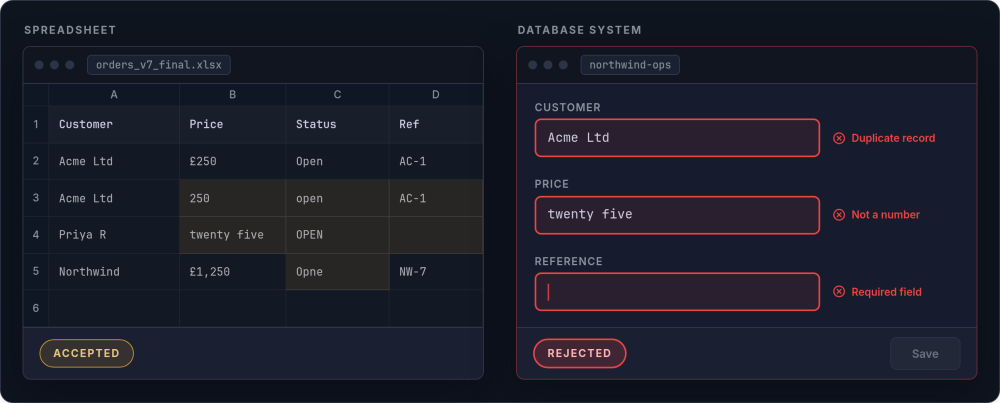Select column C header
The width and height of the screenshot is (1000, 403).
click(x=337, y=95)
